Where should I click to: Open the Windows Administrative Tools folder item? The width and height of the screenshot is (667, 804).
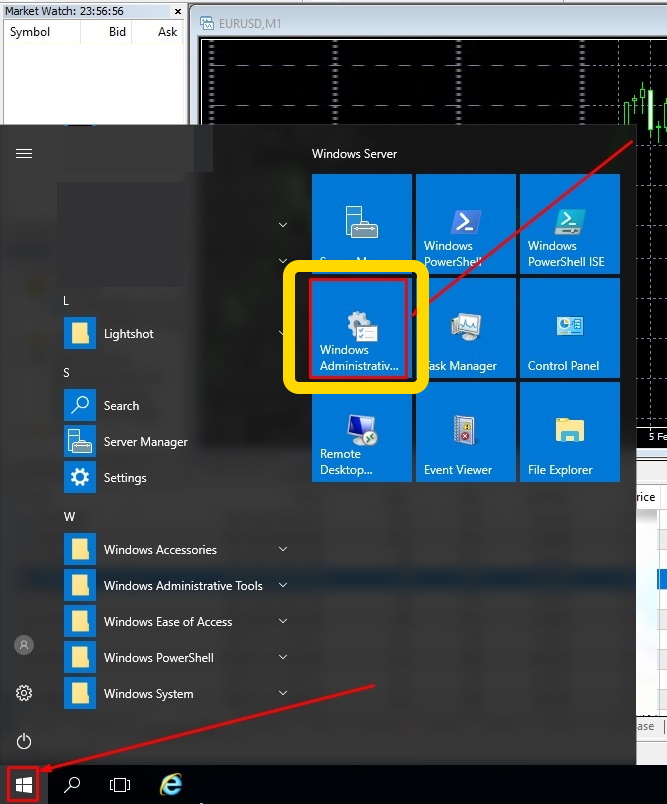(x=174, y=585)
